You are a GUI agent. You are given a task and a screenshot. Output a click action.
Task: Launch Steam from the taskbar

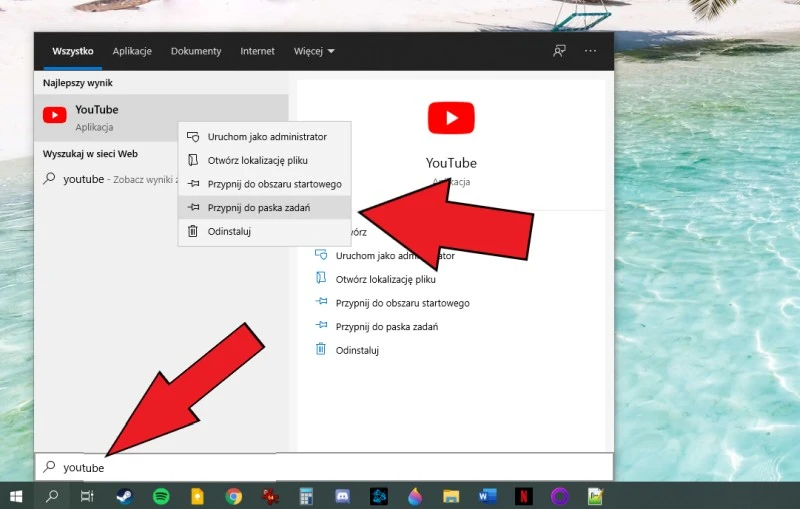click(x=124, y=496)
